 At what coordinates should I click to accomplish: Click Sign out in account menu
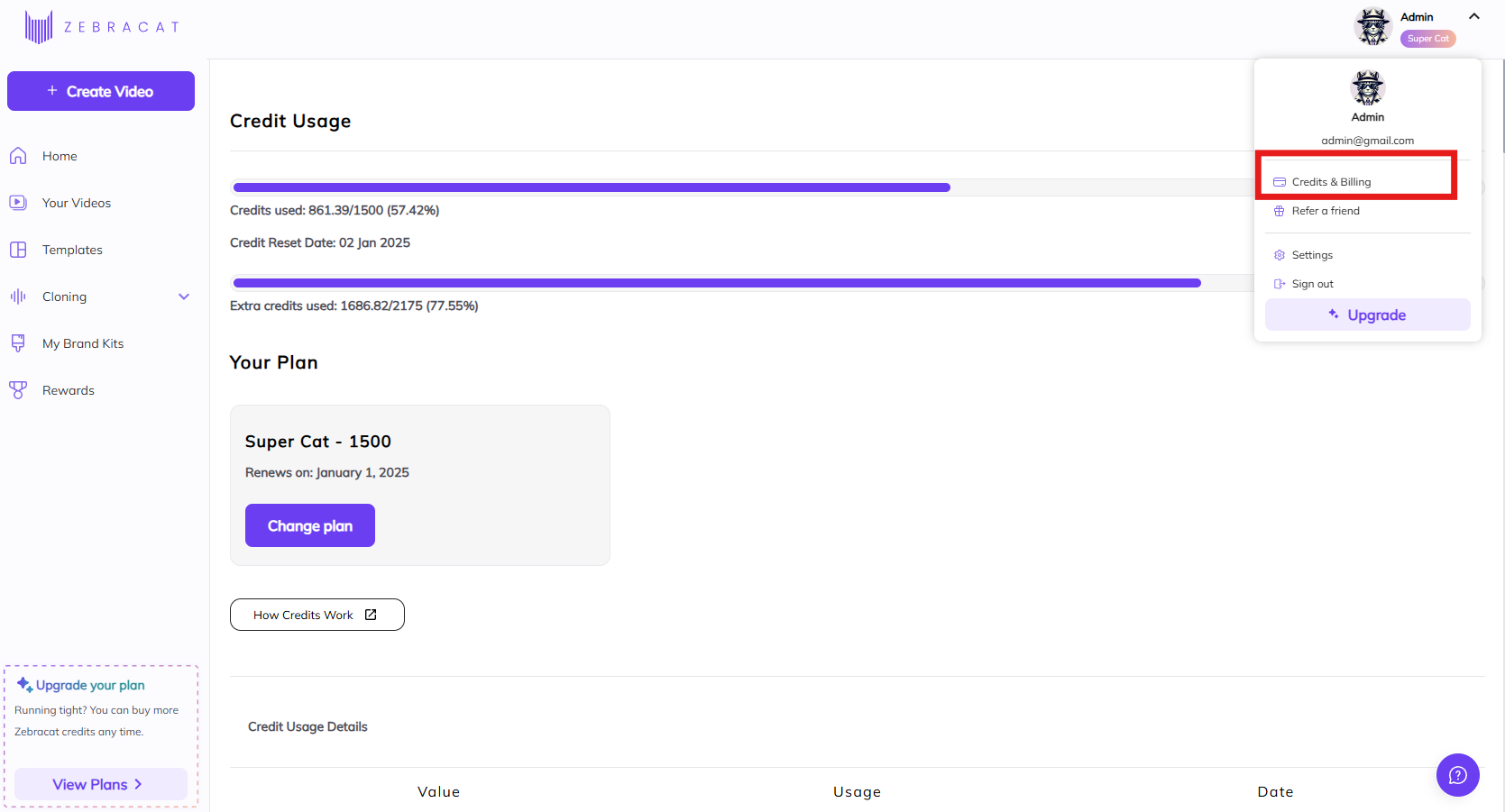(x=1367, y=284)
